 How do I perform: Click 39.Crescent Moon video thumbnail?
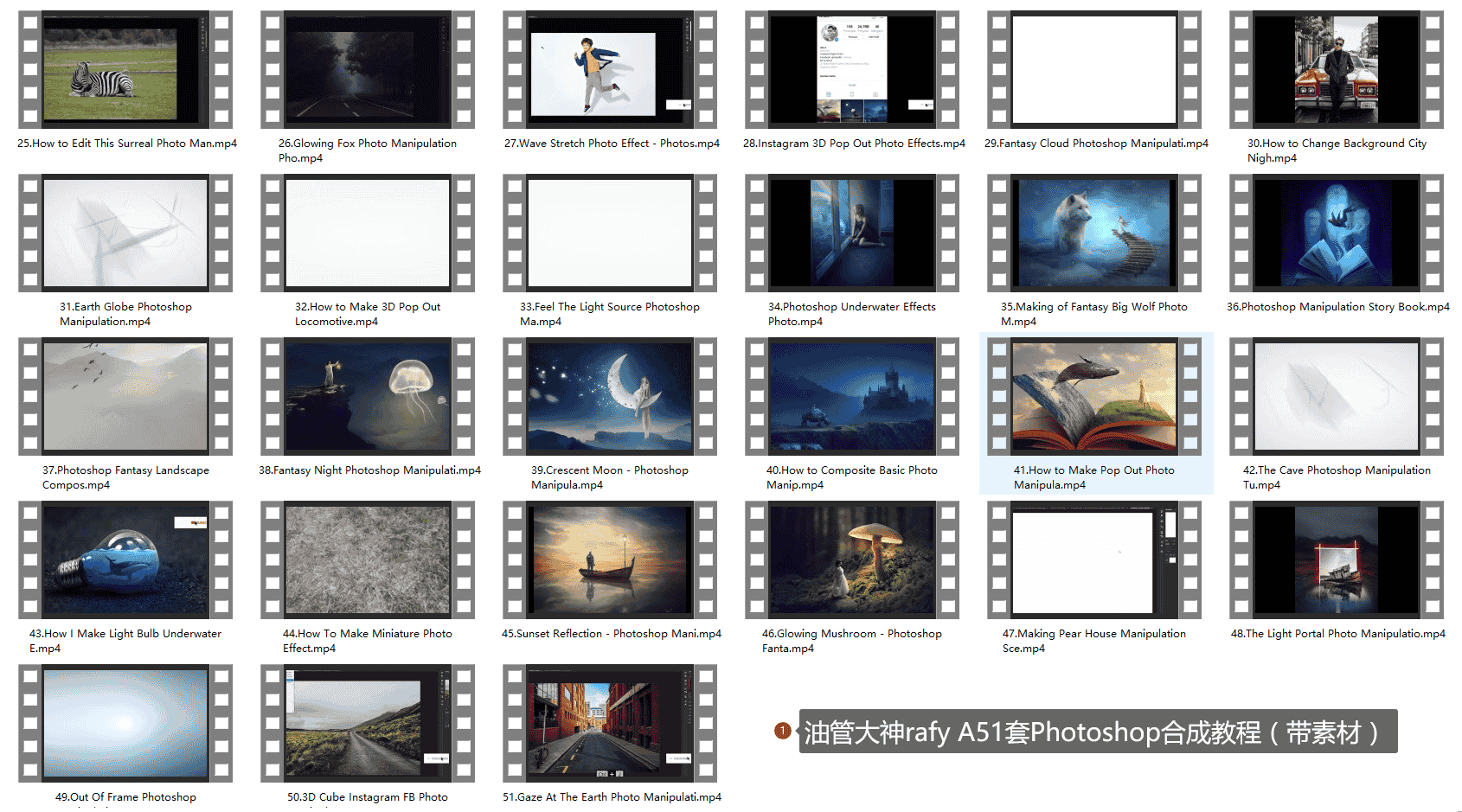pos(610,396)
